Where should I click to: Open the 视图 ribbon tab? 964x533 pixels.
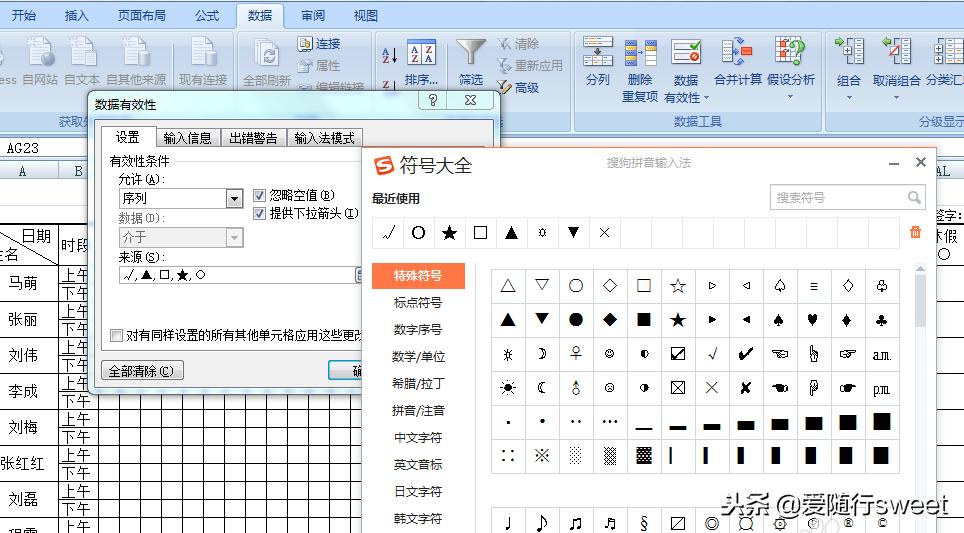(365, 16)
